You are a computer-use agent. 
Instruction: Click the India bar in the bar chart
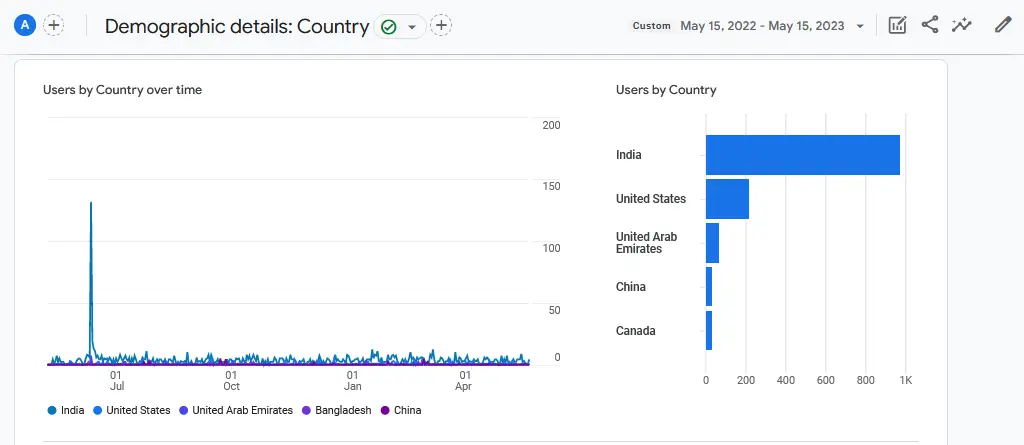coord(803,155)
